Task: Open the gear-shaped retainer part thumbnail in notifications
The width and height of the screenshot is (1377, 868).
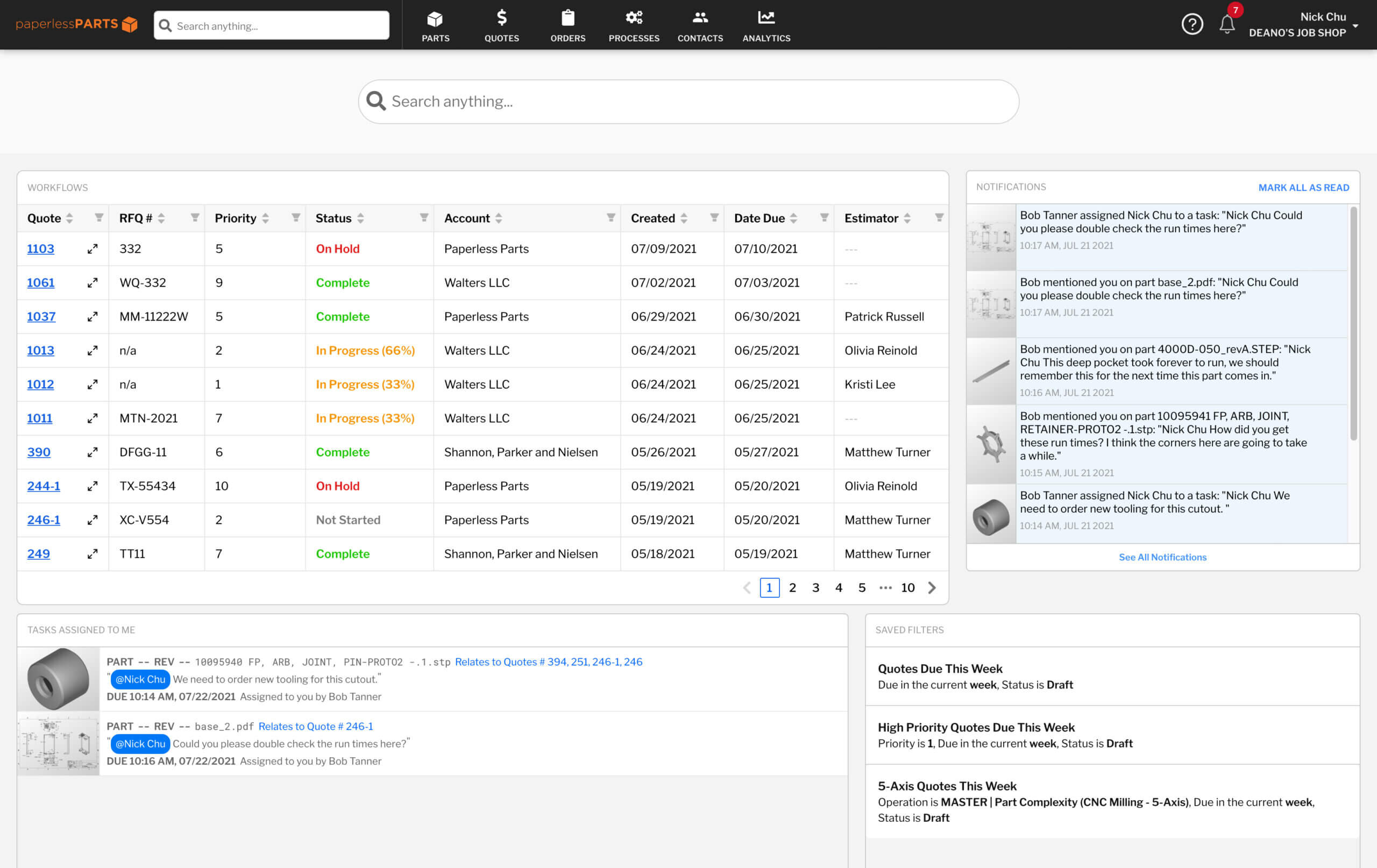Action: tap(991, 444)
